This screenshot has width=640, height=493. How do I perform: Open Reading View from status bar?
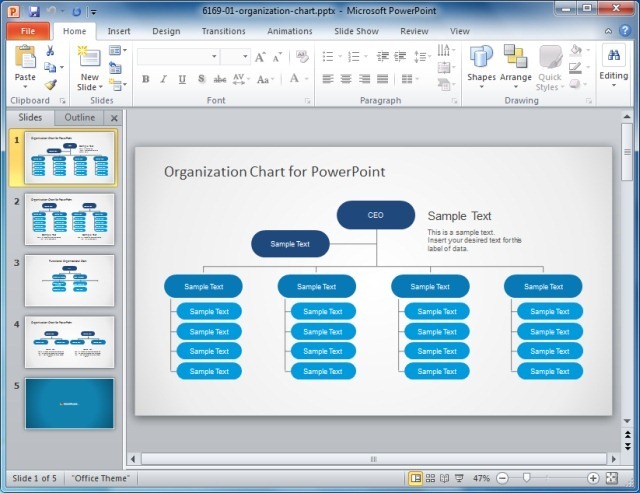(444, 478)
